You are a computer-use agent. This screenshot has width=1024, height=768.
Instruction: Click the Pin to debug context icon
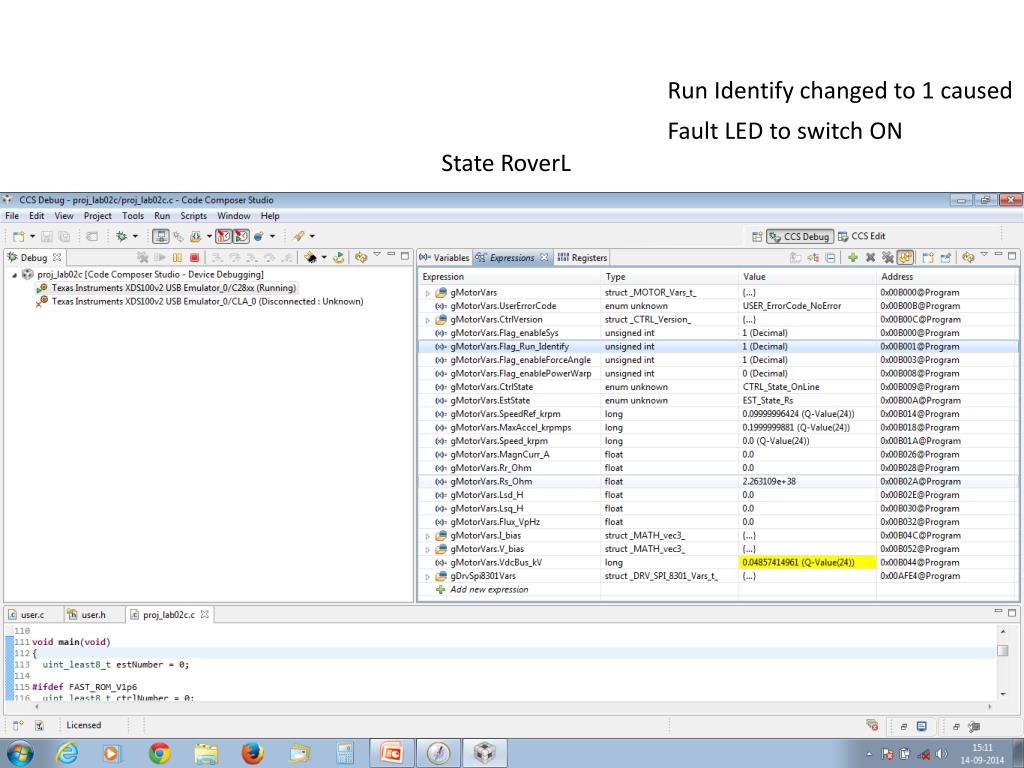click(x=946, y=257)
